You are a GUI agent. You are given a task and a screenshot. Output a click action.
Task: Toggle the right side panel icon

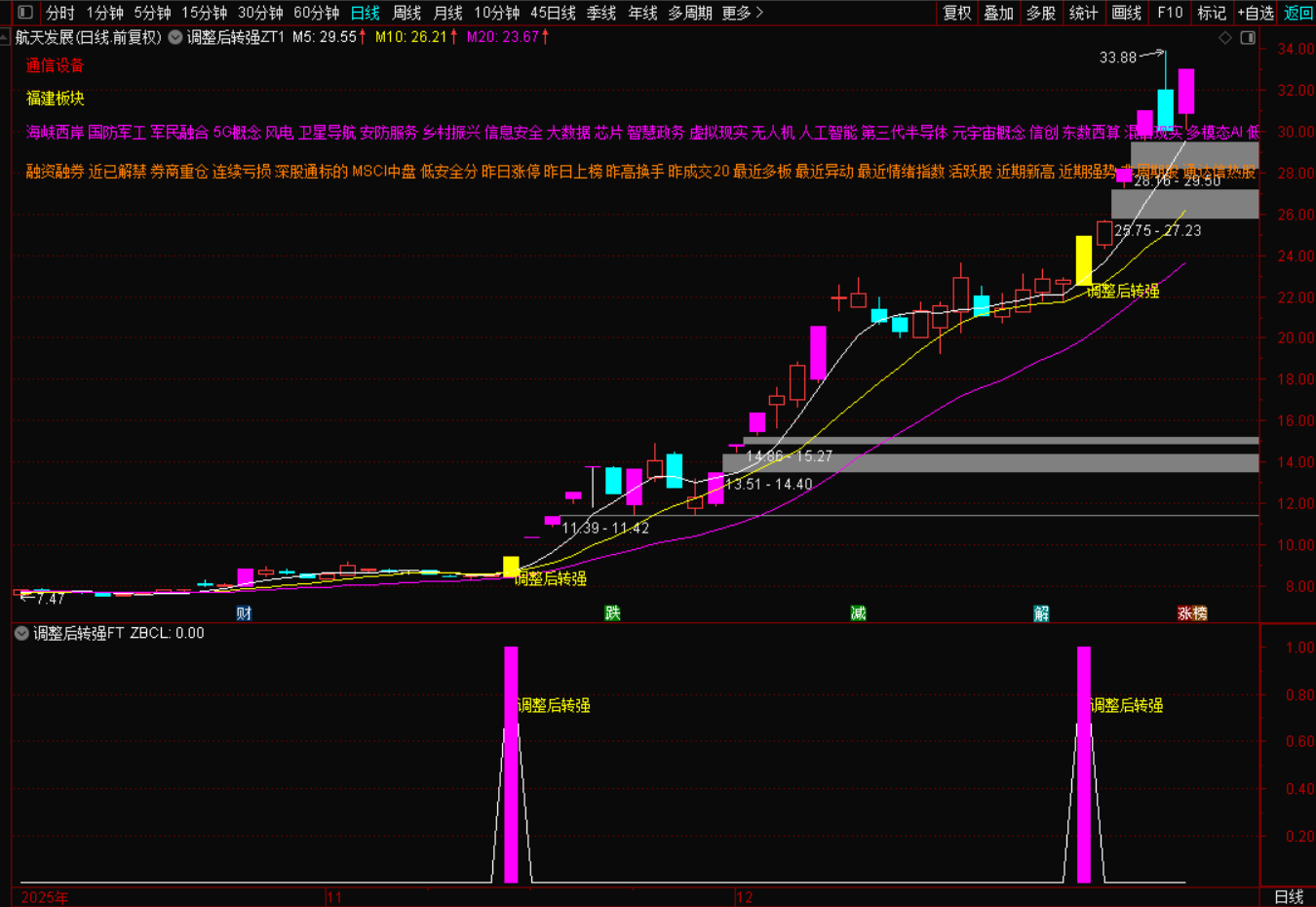[x=1247, y=38]
